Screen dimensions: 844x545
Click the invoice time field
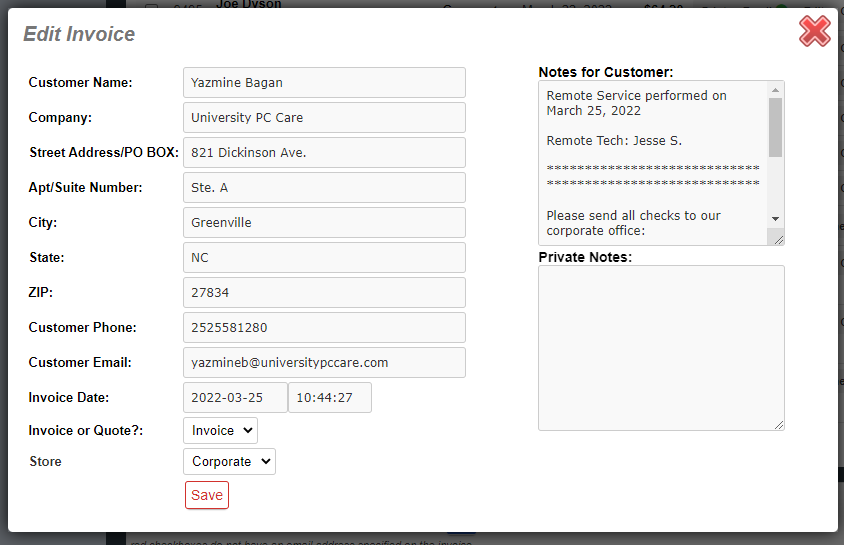pos(329,398)
